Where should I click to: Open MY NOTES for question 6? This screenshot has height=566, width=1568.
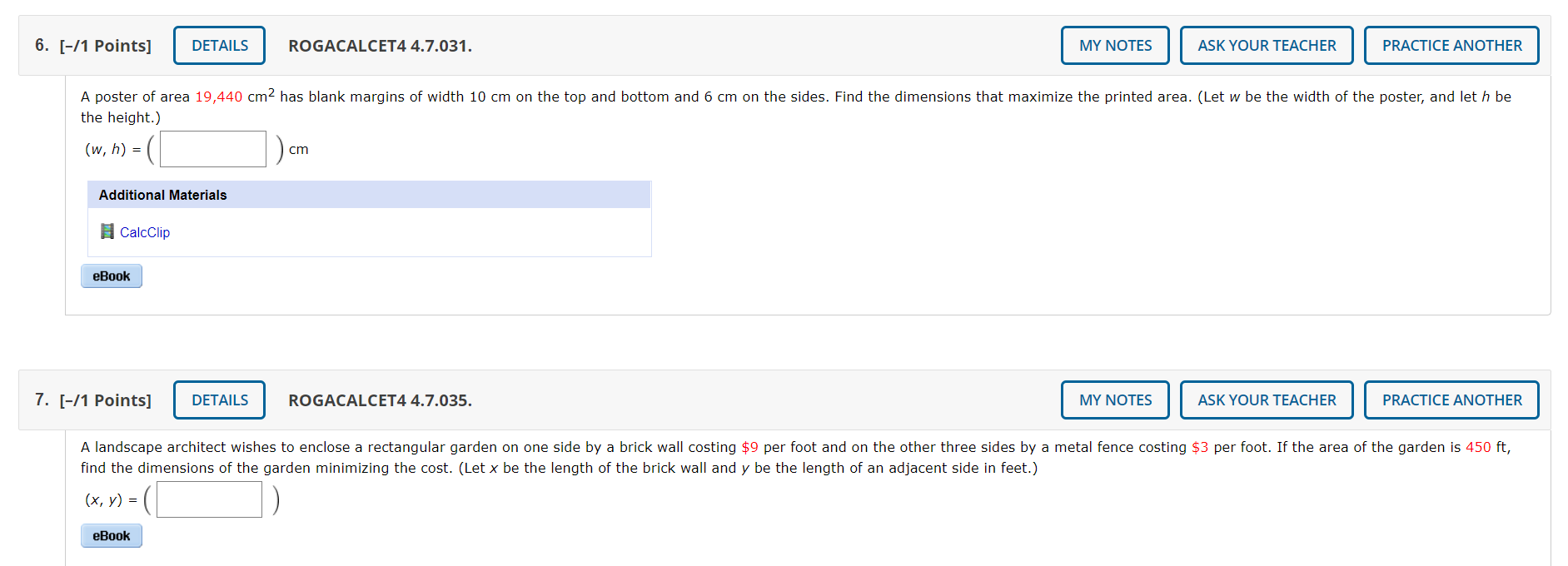click(x=1115, y=45)
